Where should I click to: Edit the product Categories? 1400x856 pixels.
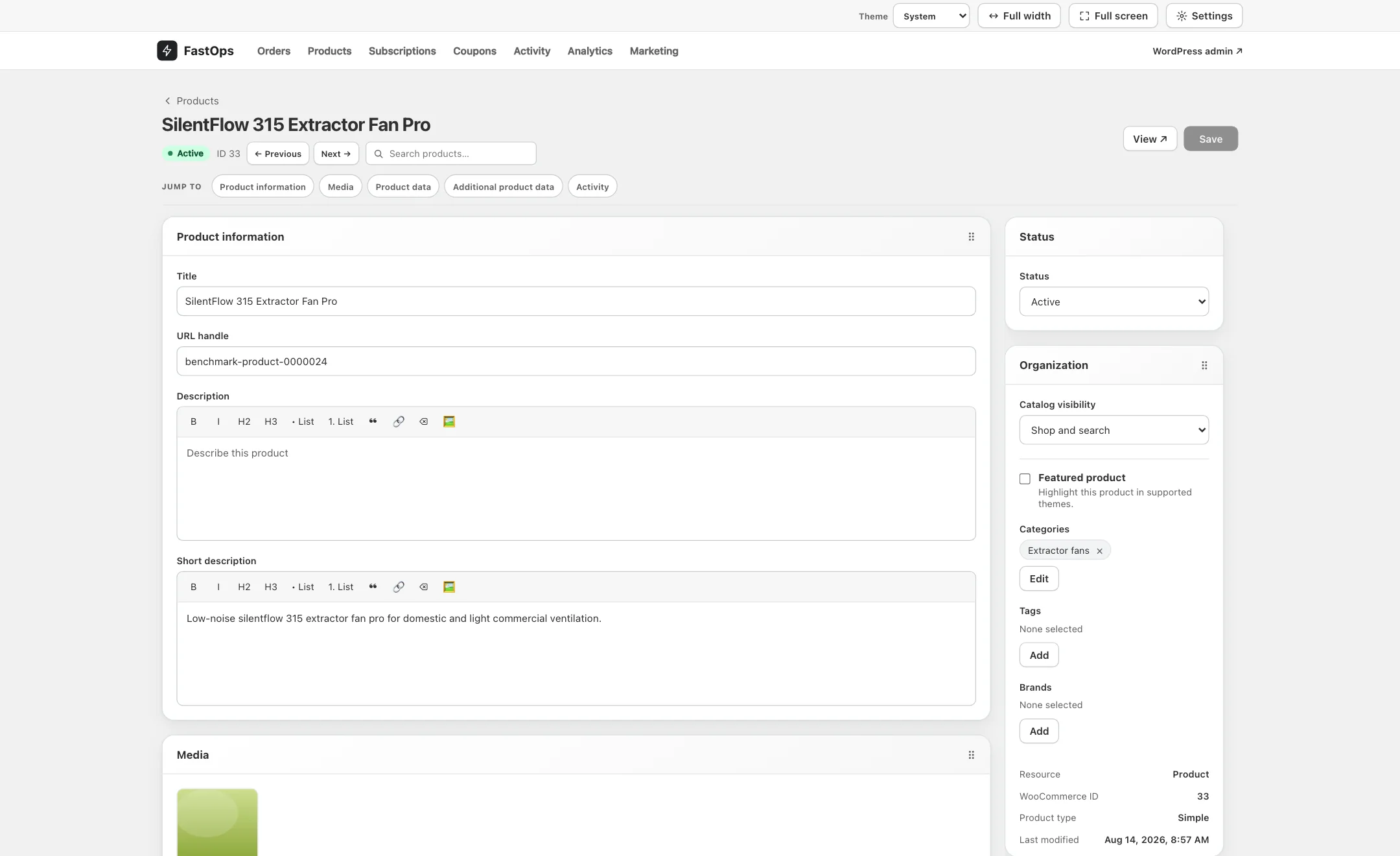pos(1038,578)
